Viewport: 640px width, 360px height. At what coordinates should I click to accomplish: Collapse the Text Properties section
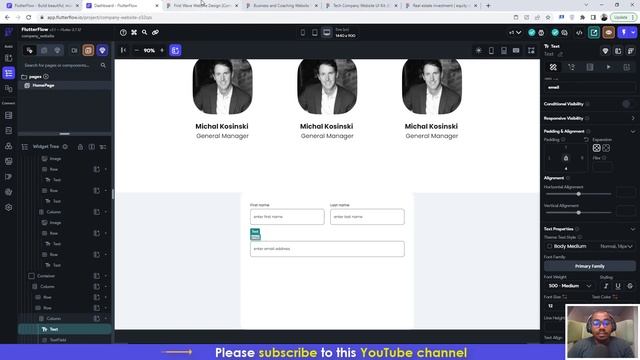(x=633, y=229)
